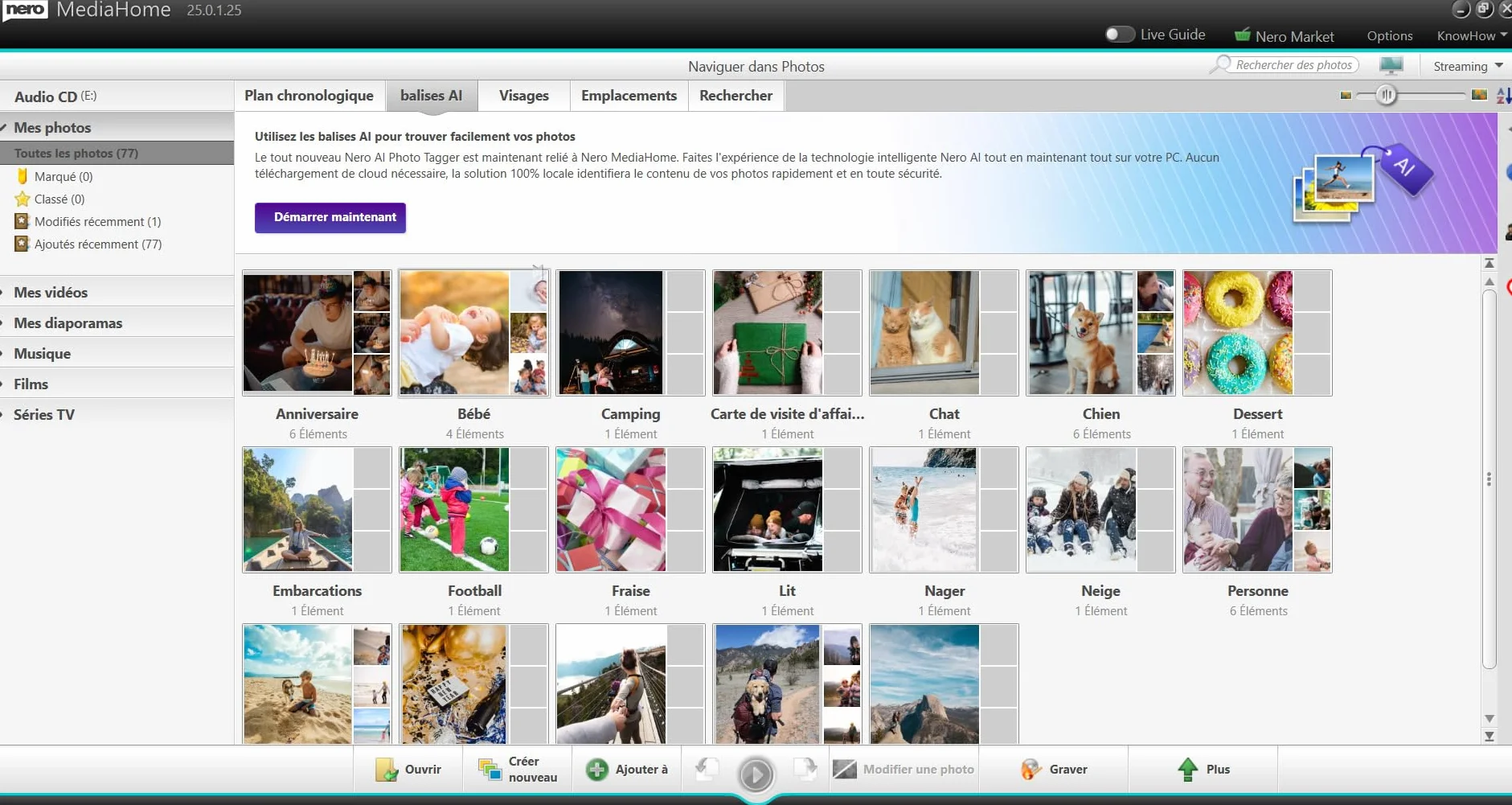Open the Visages tab
This screenshot has height=805, width=1512.
point(524,96)
